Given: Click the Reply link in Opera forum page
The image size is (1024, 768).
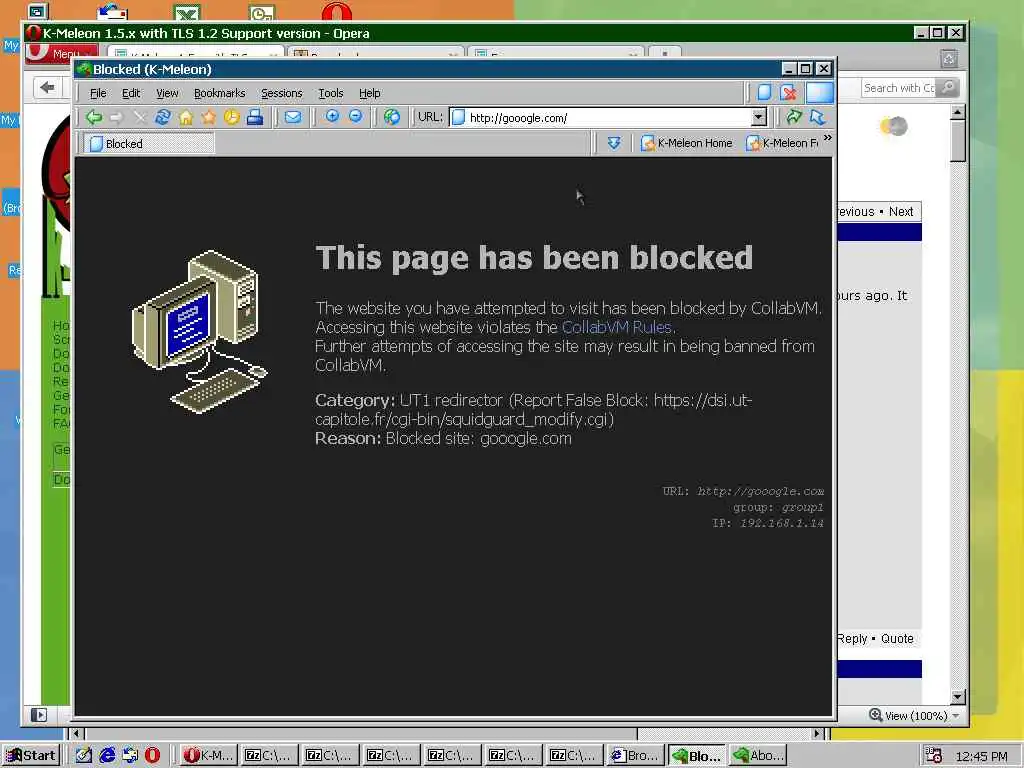Looking at the screenshot, I should [x=852, y=639].
